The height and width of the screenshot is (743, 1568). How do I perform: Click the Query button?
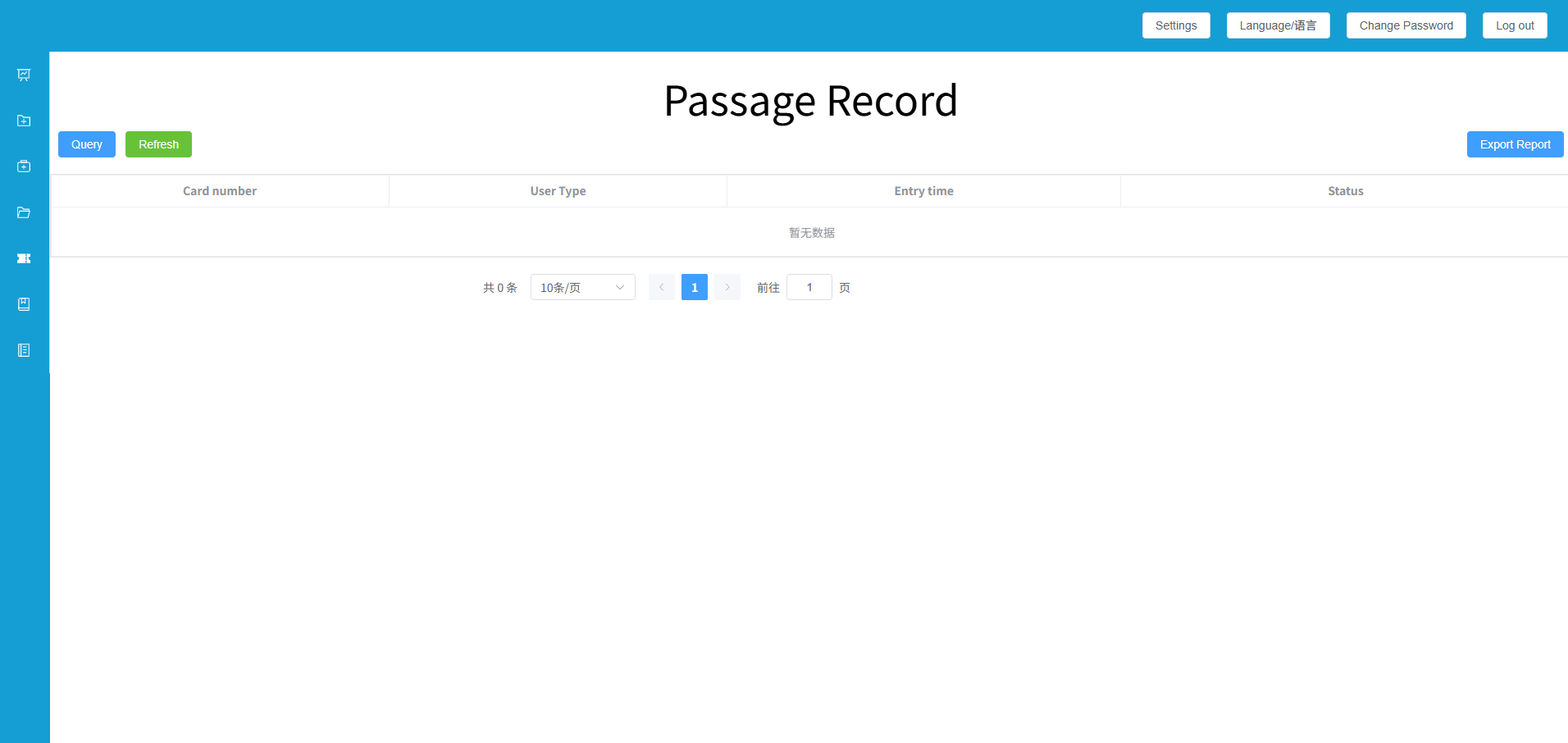[x=87, y=144]
